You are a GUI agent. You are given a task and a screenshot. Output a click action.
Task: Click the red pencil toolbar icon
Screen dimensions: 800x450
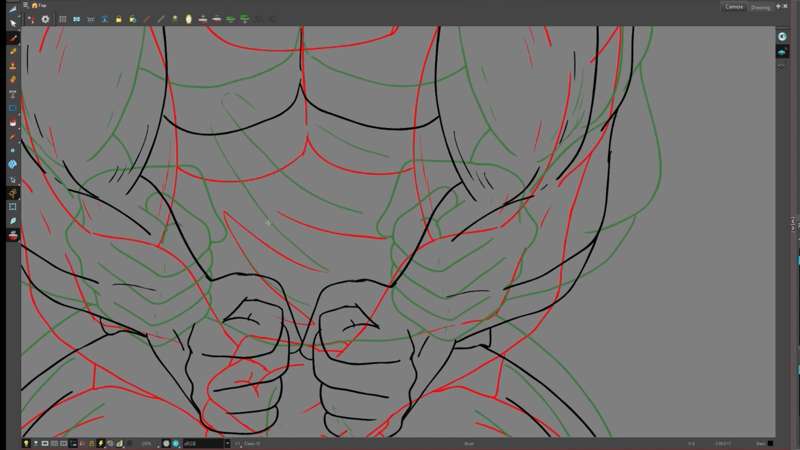pos(147,19)
